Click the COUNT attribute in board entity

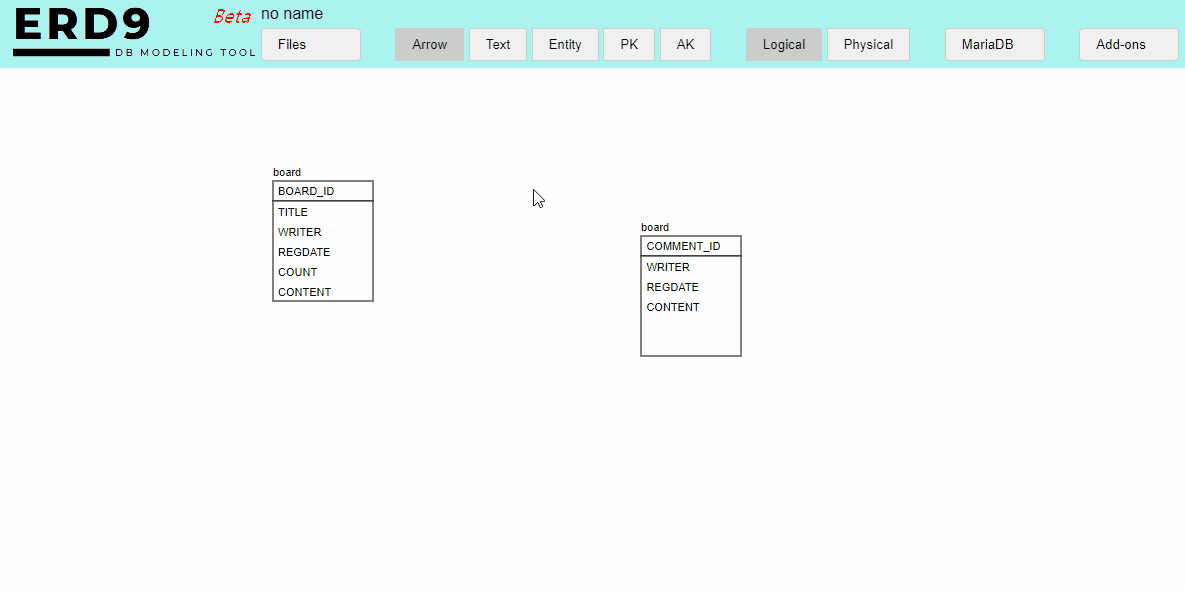coord(297,272)
